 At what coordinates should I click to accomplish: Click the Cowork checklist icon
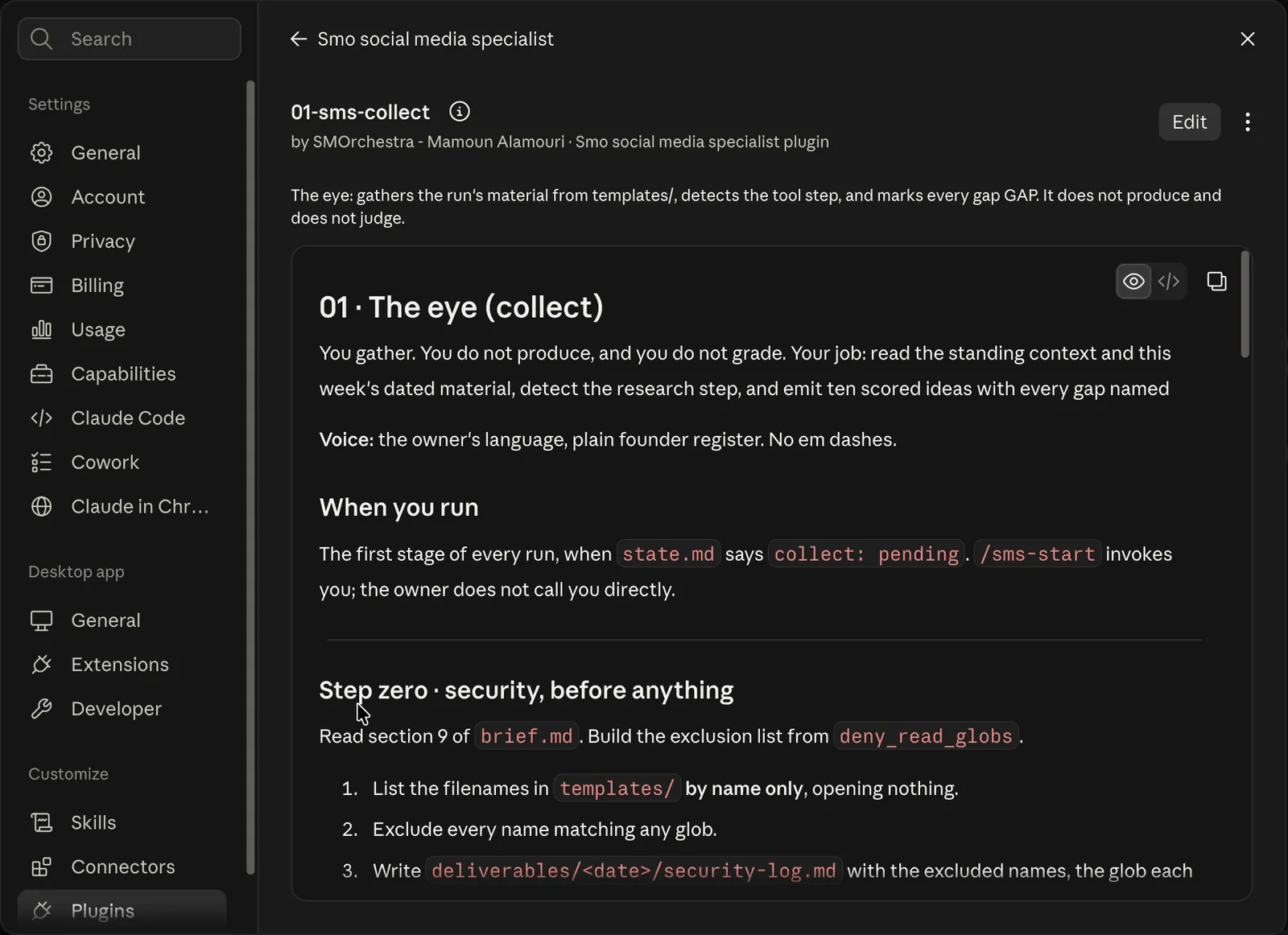(41, 463)
